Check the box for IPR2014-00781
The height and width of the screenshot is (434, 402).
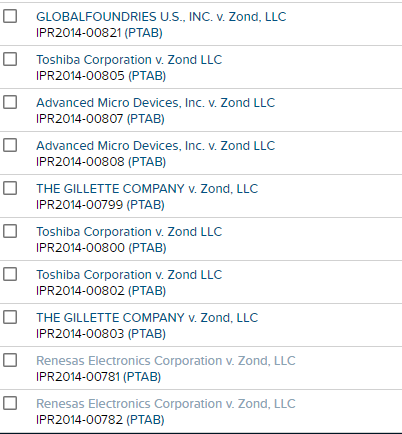(x=10, y=360)
